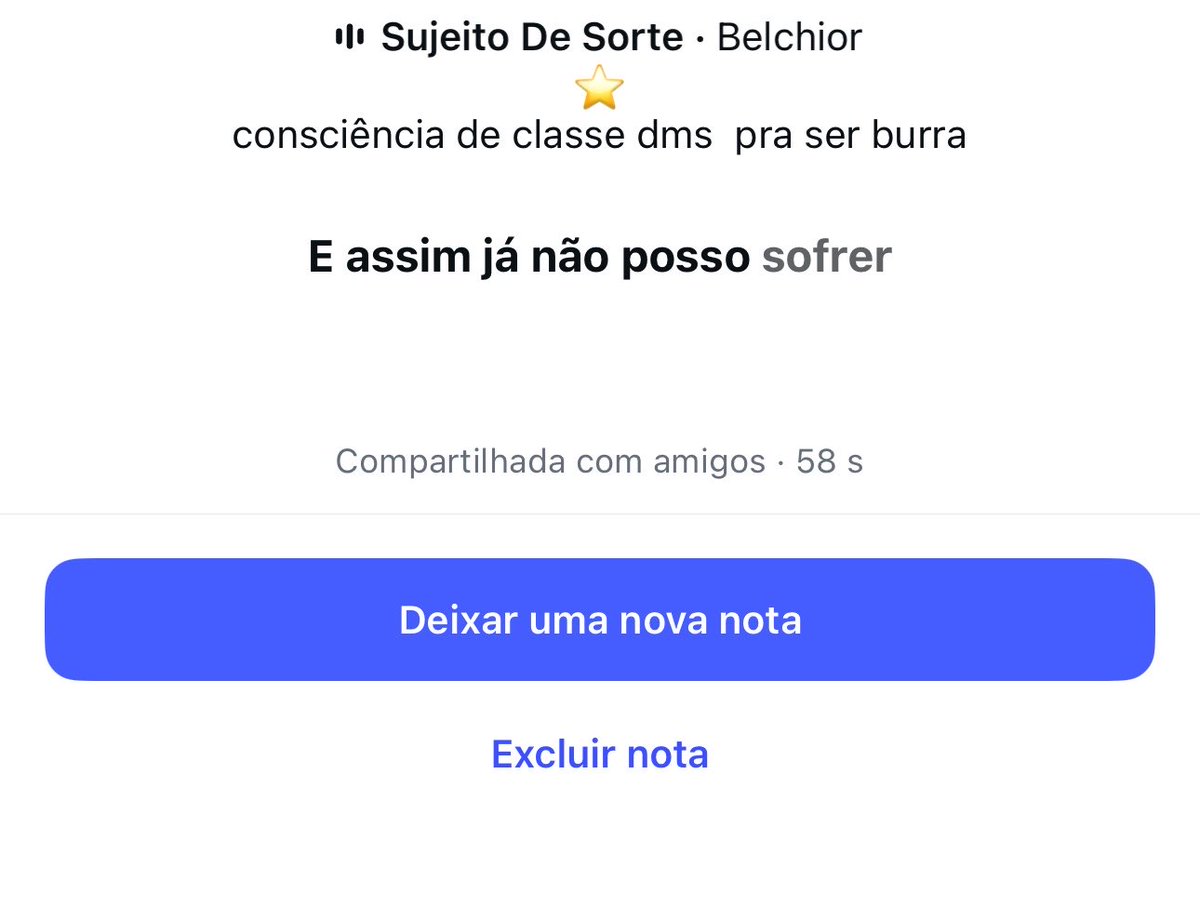This screenshot has height=921, width=1200.
Task: Tap the note text about consciência de classe
Action: point(599,135)
